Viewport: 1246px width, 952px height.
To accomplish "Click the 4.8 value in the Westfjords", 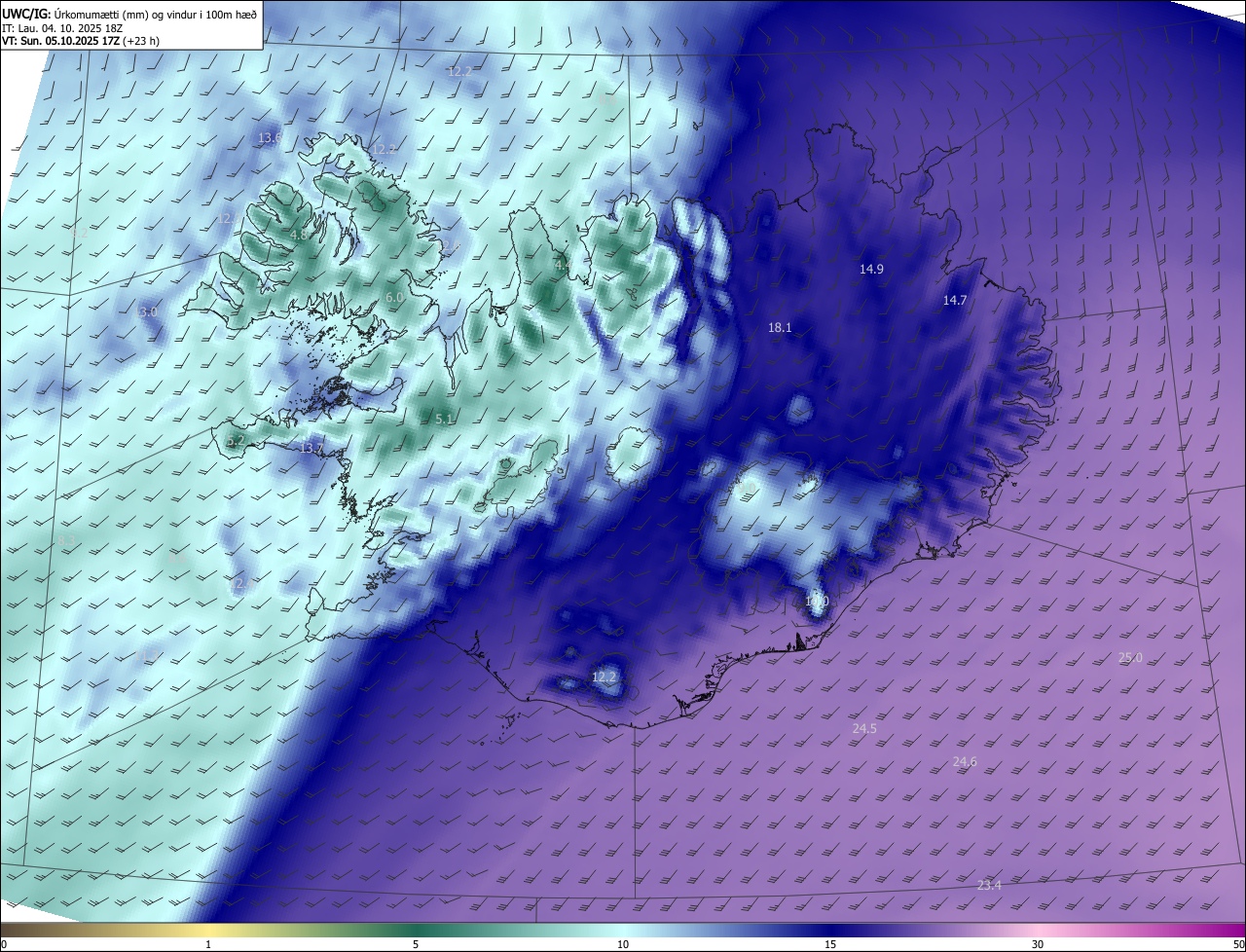I will [x=299, y=235].
